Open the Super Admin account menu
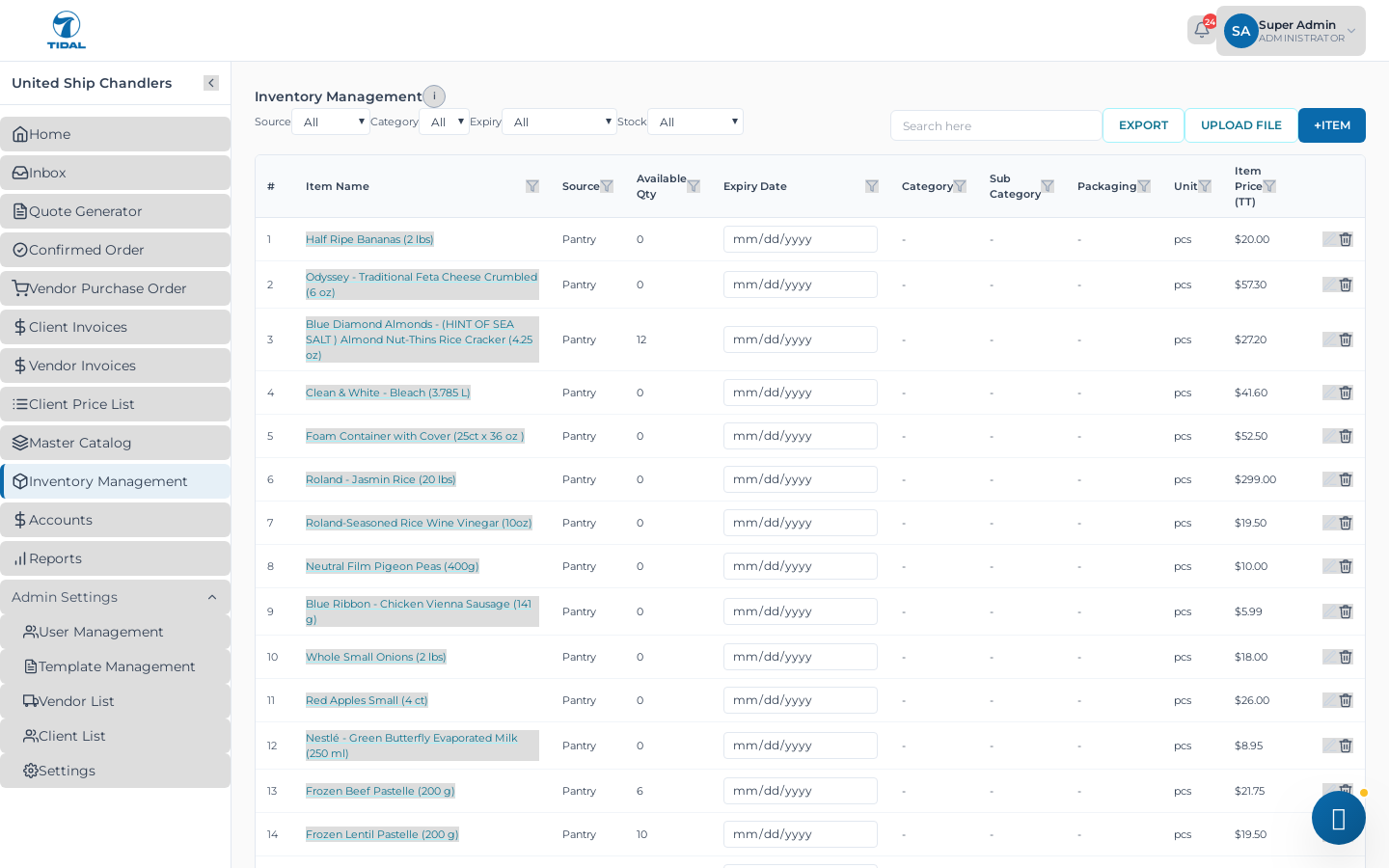The image size is (1389, 868). tap(1291, 31)
